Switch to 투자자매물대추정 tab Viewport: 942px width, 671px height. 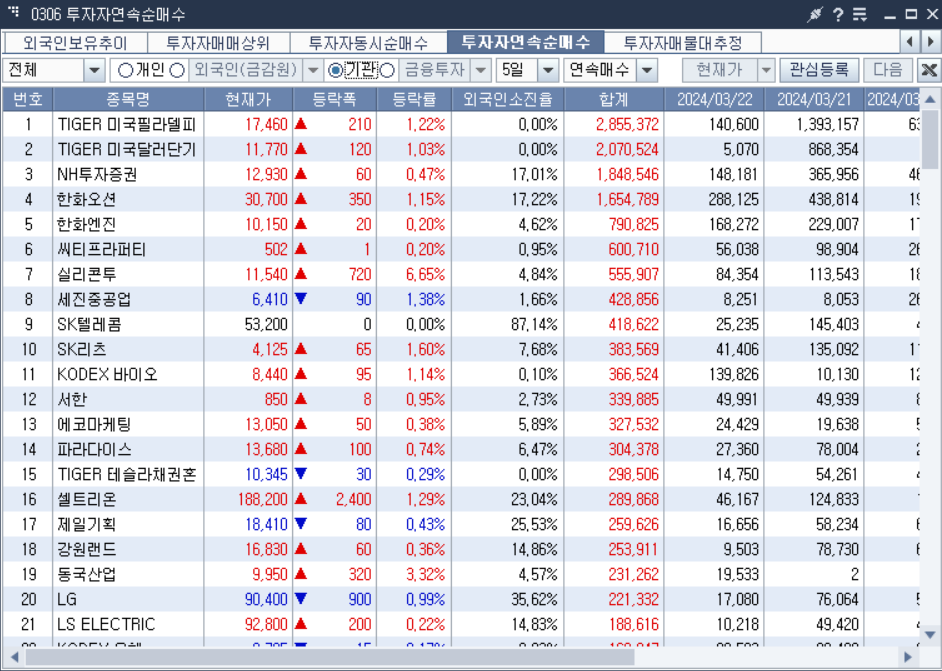pos(682,43)
